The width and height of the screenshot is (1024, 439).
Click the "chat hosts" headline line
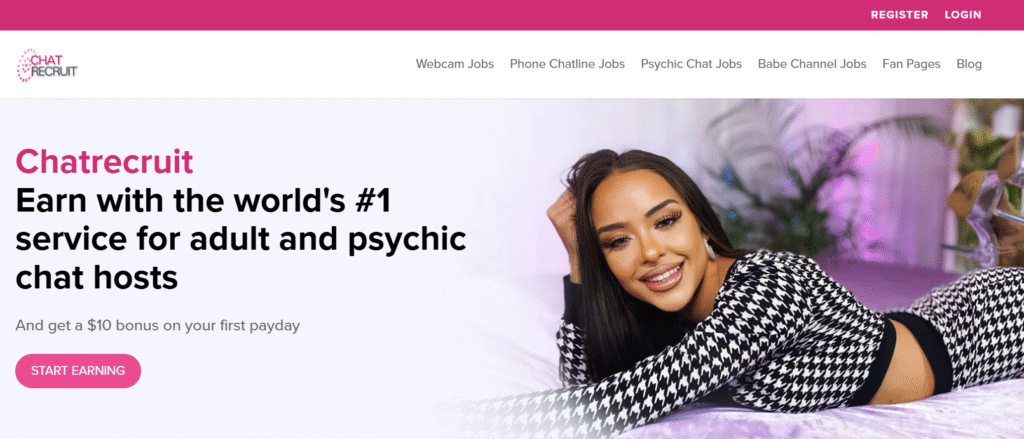[97, 278]
